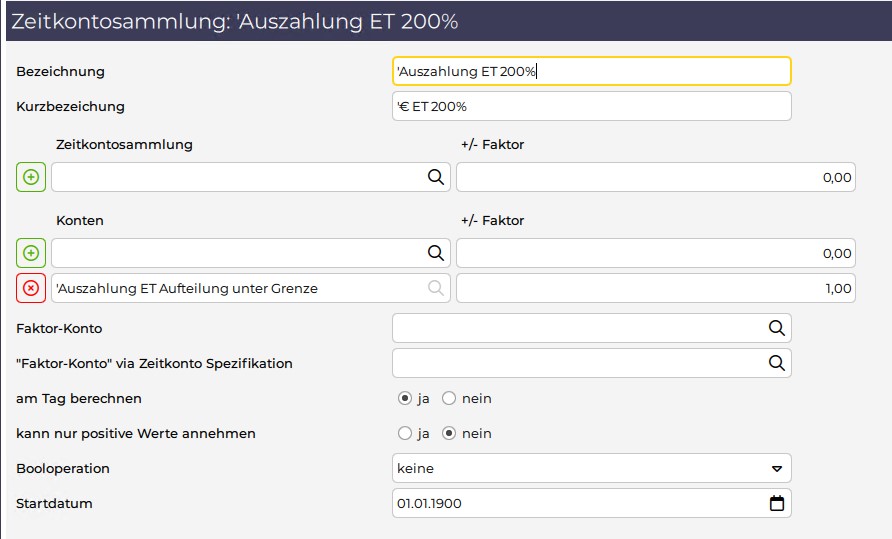Click the Bezeichnung text field
892x539 pixels.
(592, 71)
